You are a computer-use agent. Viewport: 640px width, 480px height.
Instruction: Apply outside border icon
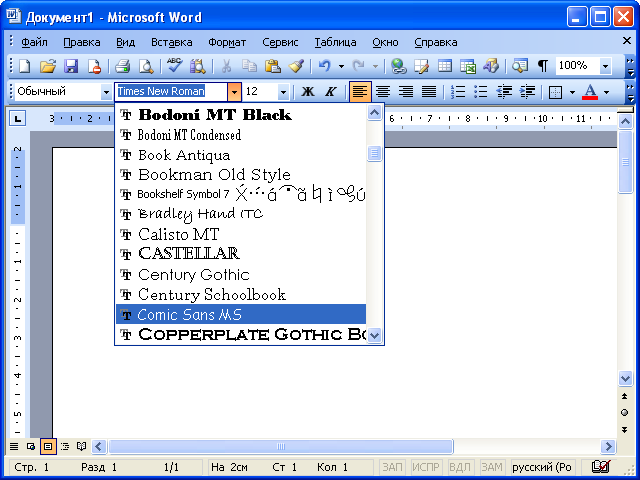[556, 92]
